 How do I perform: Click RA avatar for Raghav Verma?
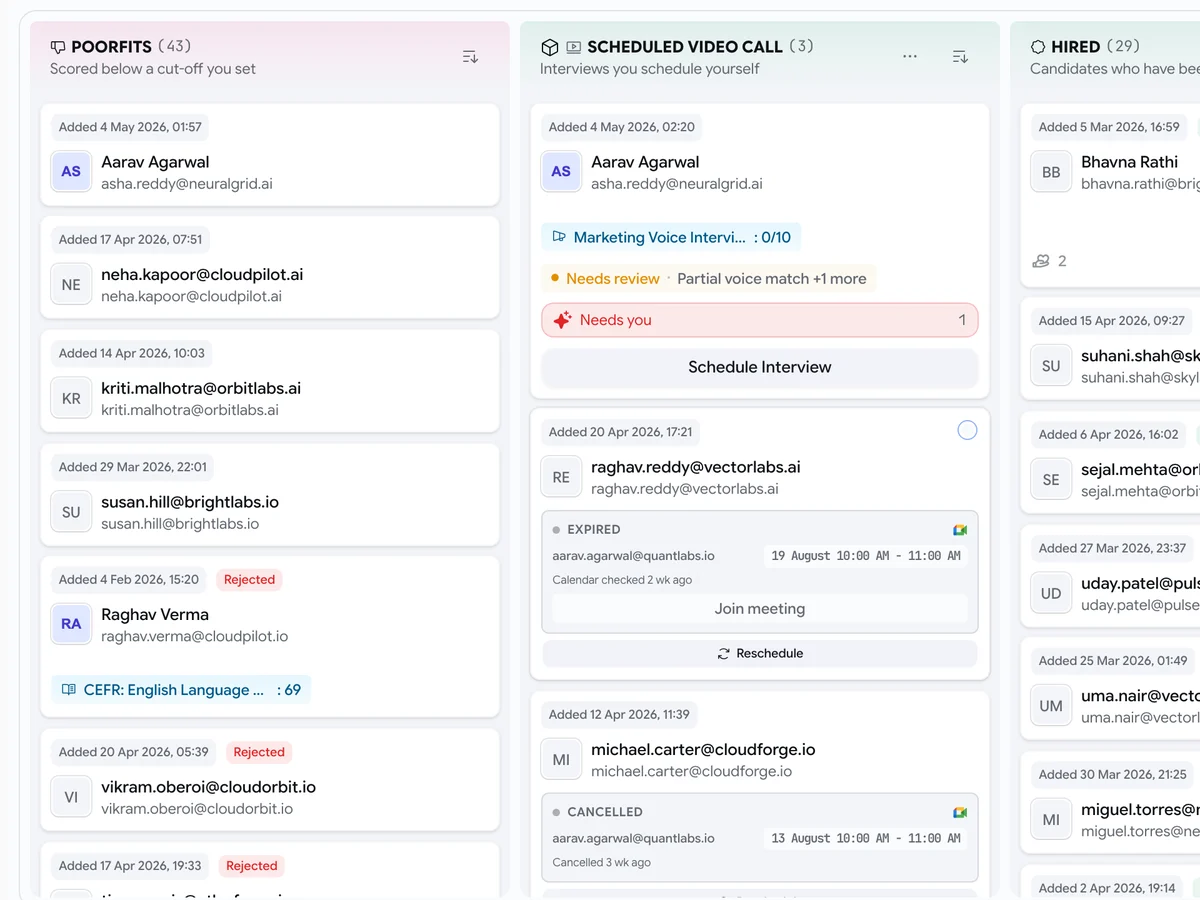71,624
